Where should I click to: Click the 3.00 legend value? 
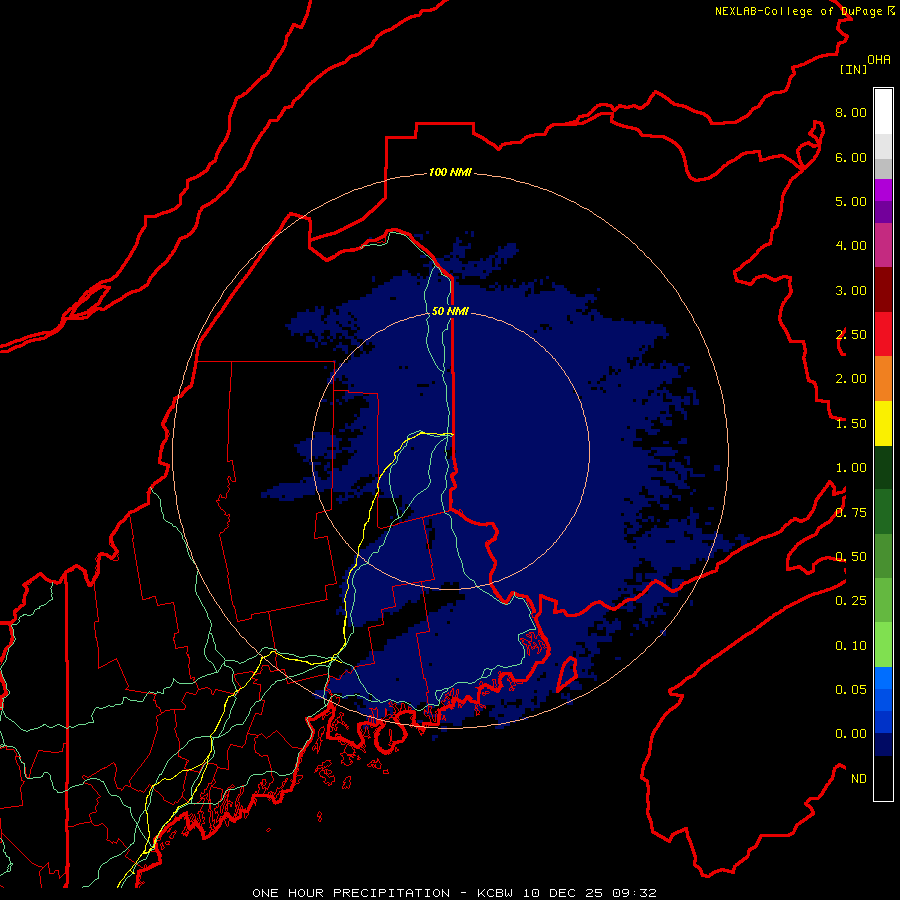click(x=851, y=290)
